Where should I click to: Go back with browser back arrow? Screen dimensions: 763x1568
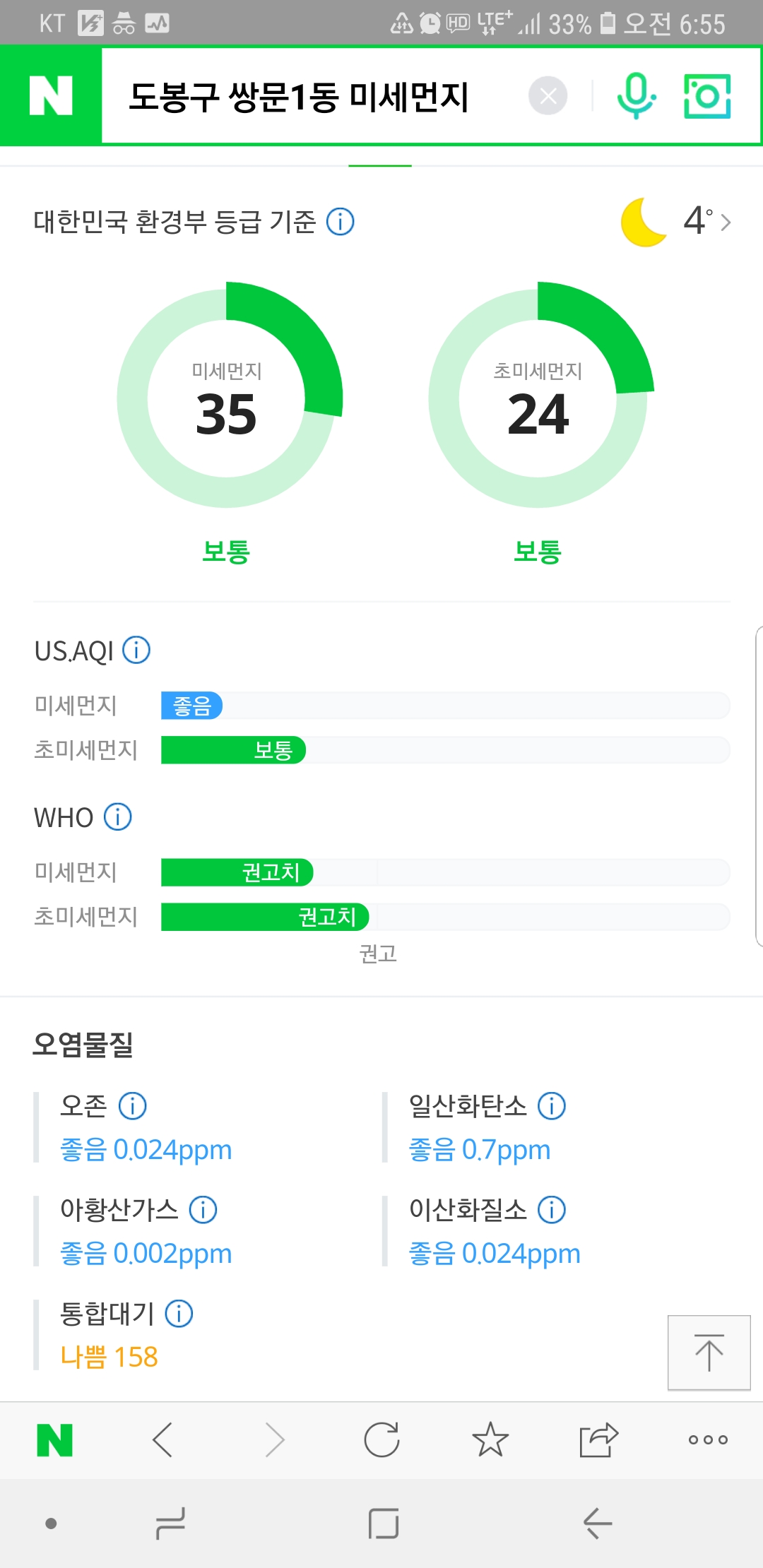tap(163, 1439)
